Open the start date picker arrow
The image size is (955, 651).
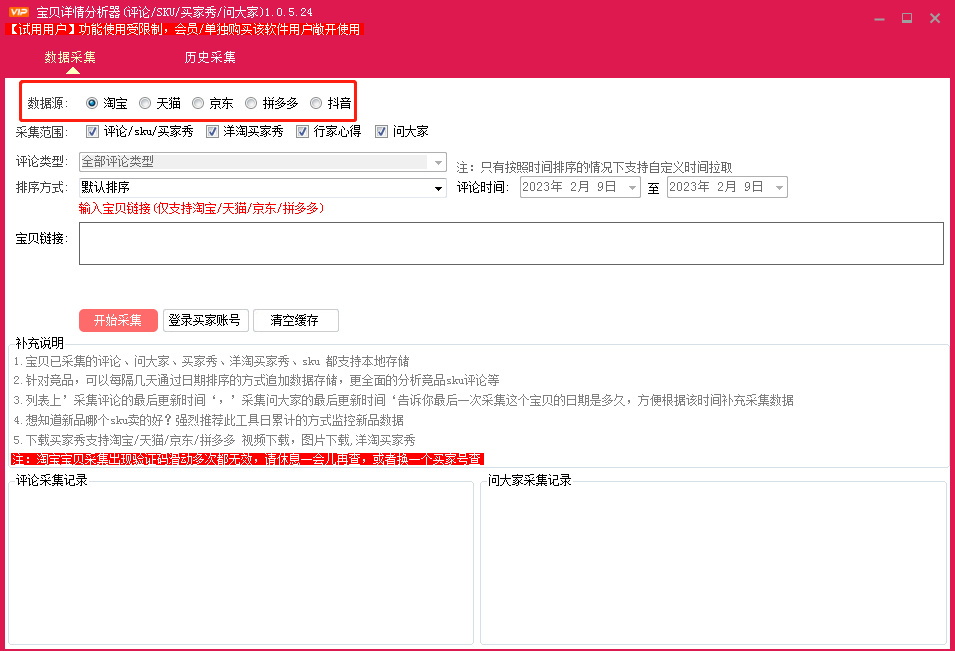[x=632, y=188]
